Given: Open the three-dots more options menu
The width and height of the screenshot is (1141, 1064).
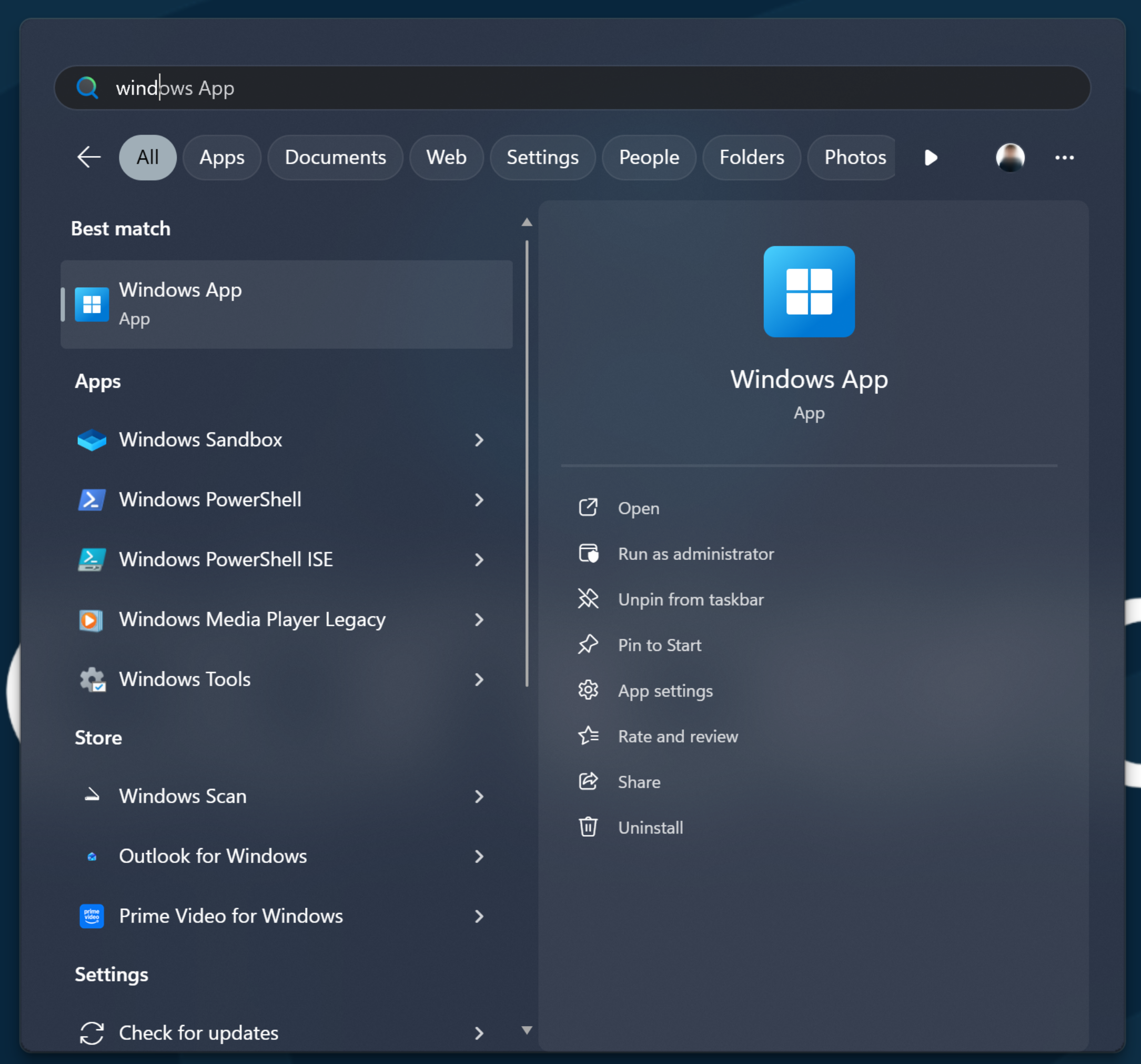Looking at the screenshot, I should [1064, 157].
